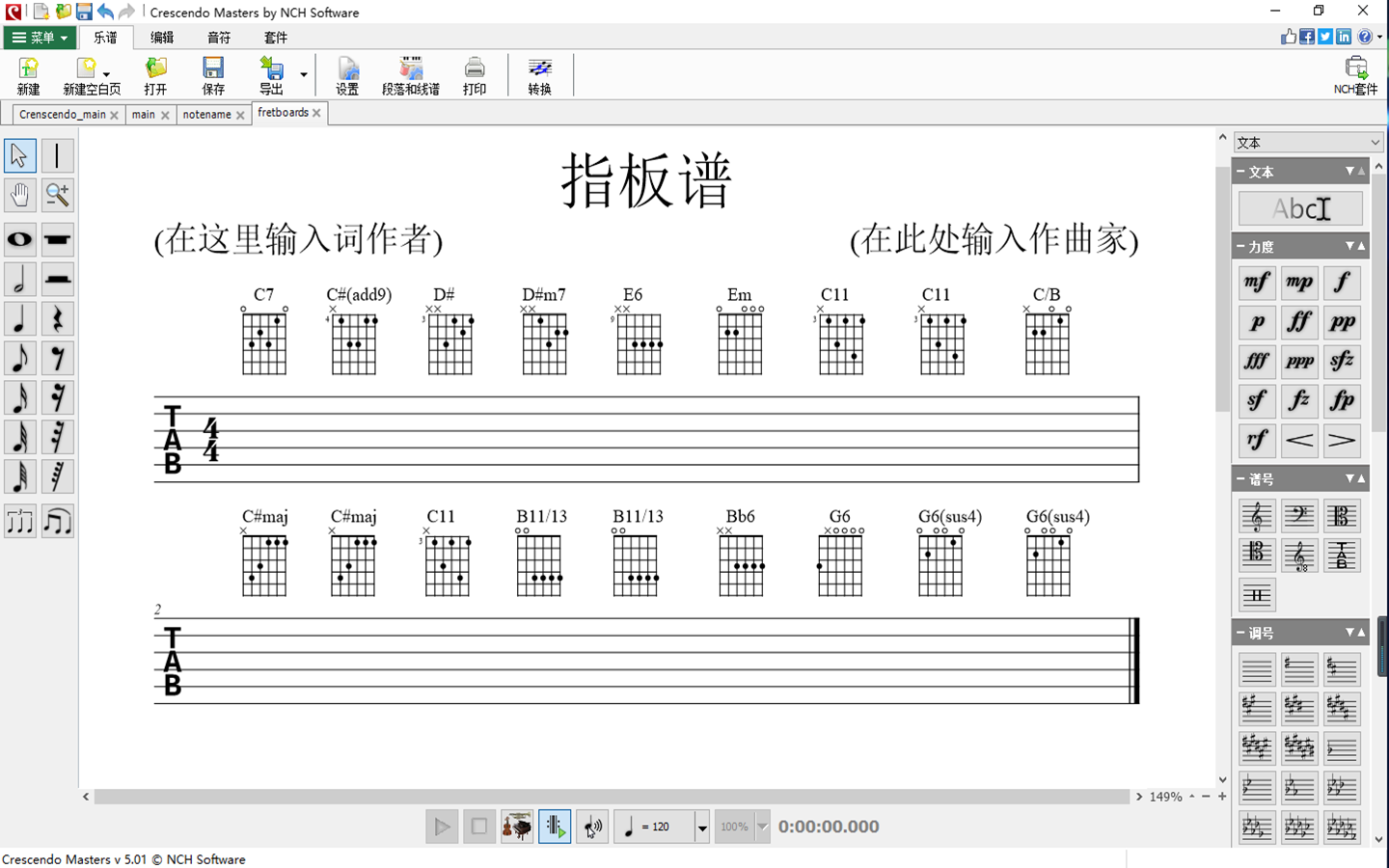Collapse the 力度 dynamics panel
The image size is (1389, 868).
coord(1240,247)
